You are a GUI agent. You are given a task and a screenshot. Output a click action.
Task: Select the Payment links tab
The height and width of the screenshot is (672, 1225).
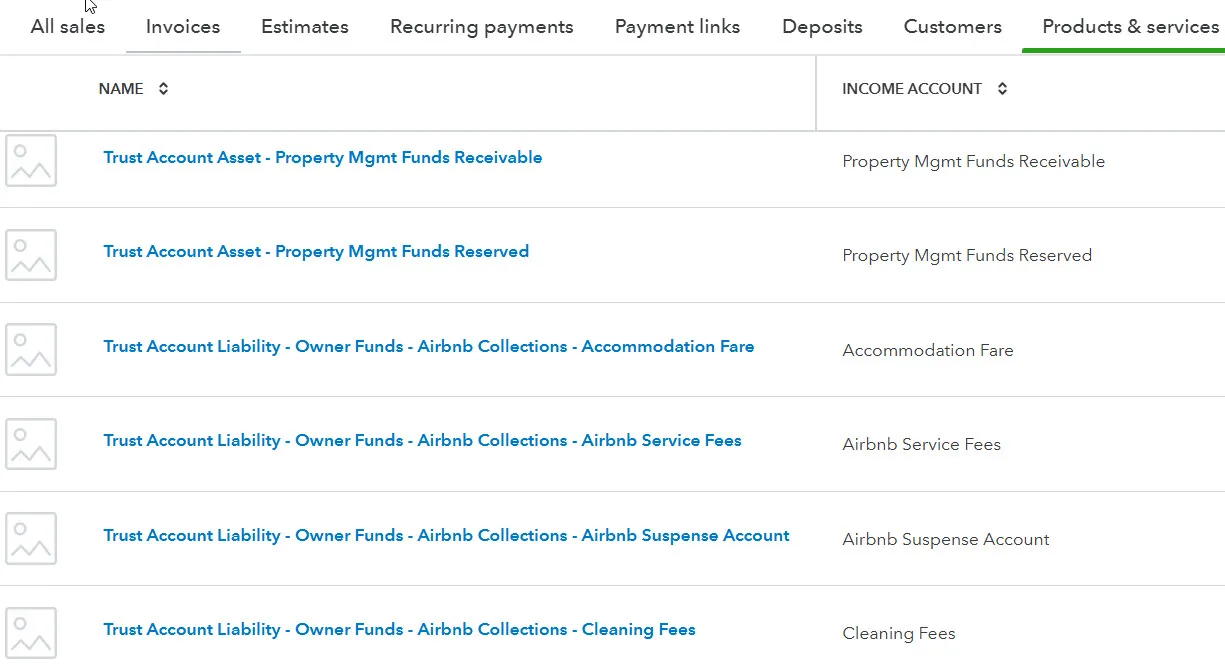pos(677,27)
